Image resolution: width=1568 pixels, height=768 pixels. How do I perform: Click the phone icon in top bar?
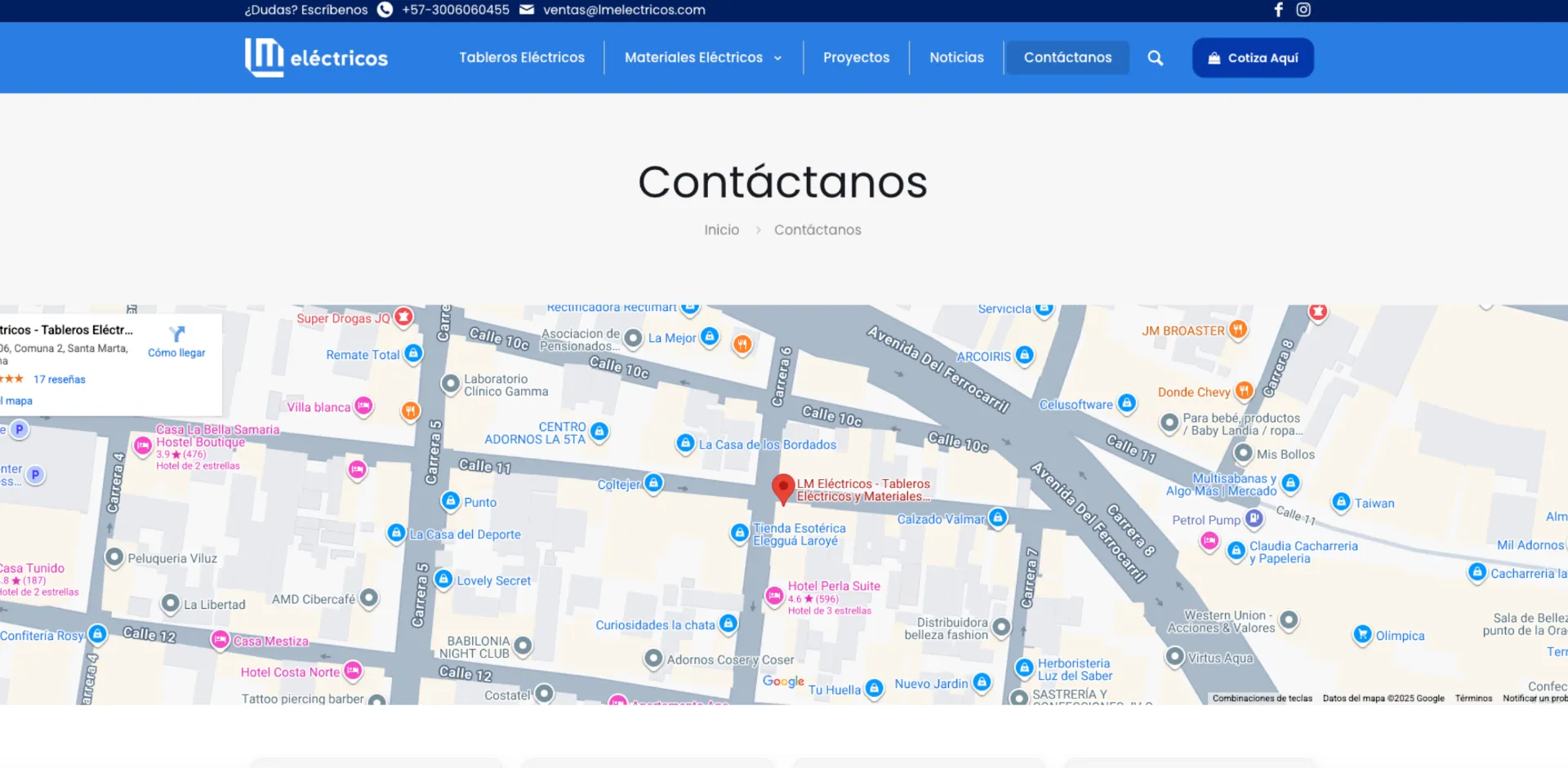[385, 10]
